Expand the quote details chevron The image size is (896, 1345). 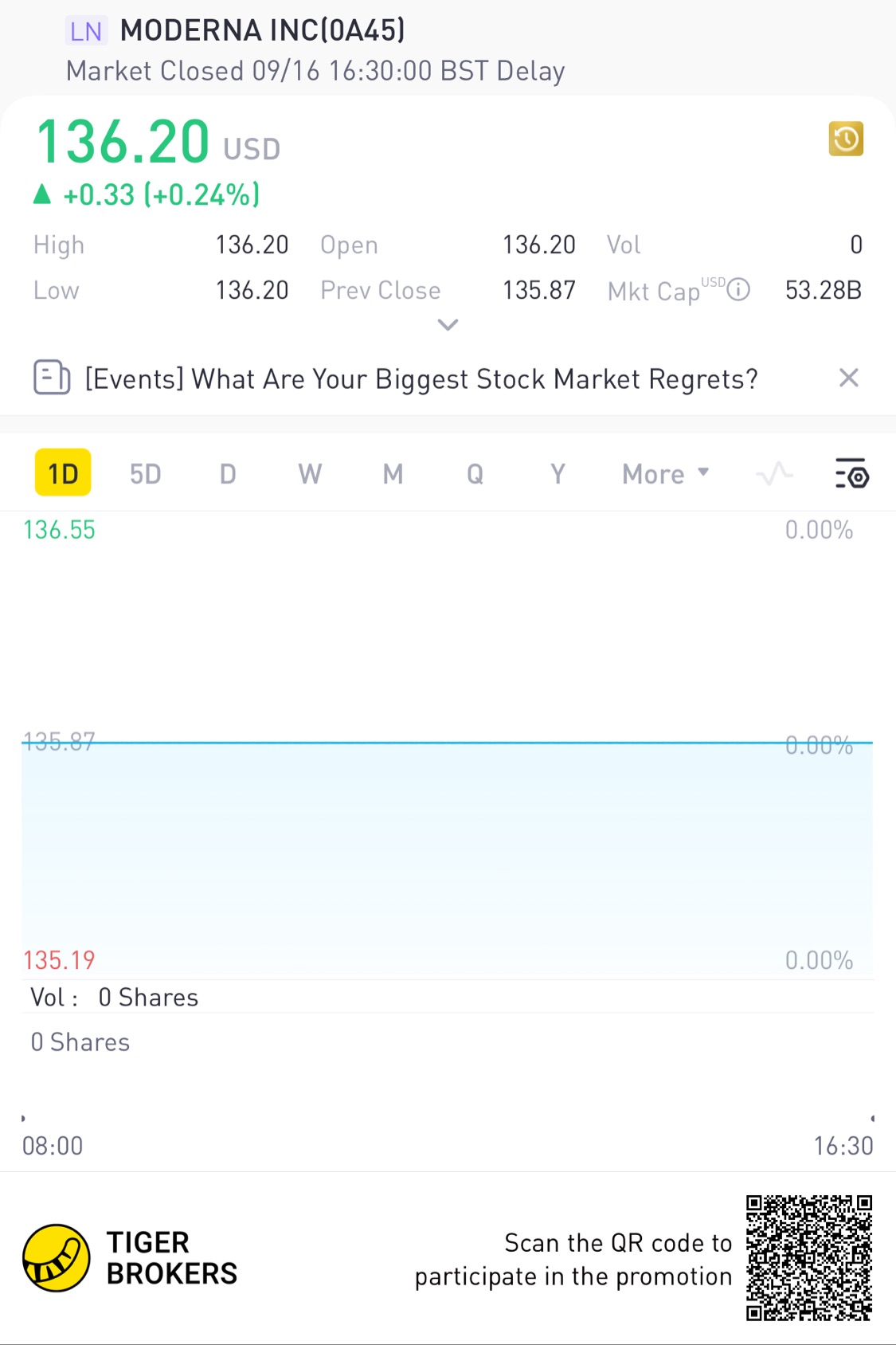point(448,324)
